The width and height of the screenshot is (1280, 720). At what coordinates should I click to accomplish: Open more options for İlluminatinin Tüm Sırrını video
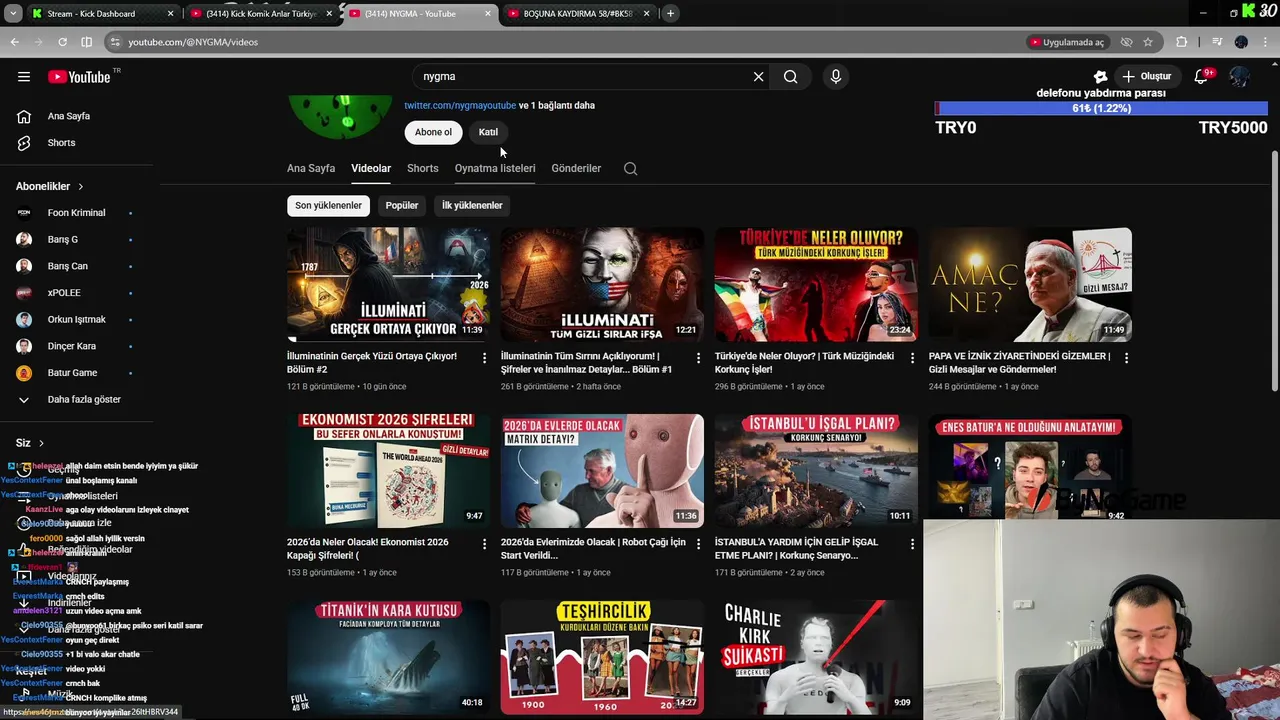tap(698, 358)
